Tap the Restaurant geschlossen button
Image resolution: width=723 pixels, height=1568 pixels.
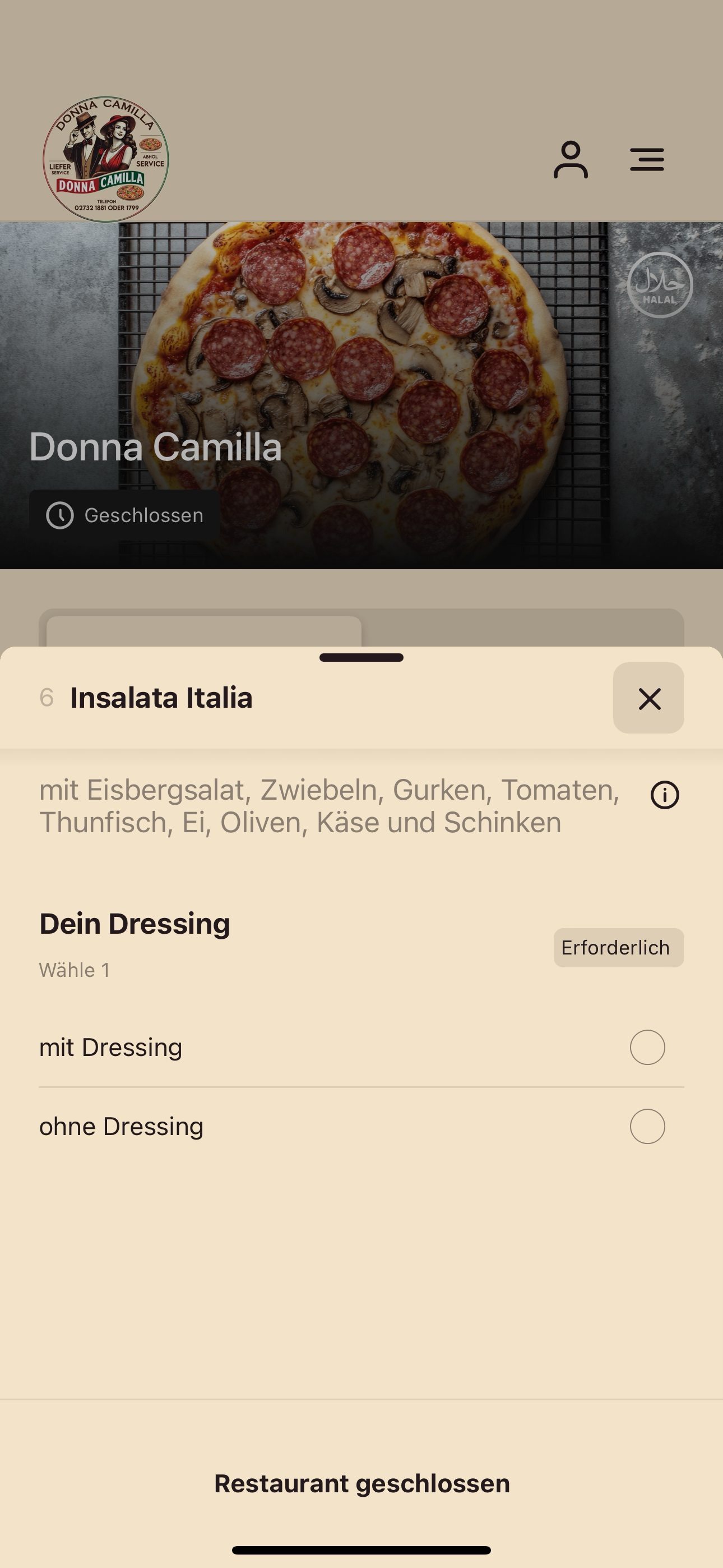(x=361, y=1483)
